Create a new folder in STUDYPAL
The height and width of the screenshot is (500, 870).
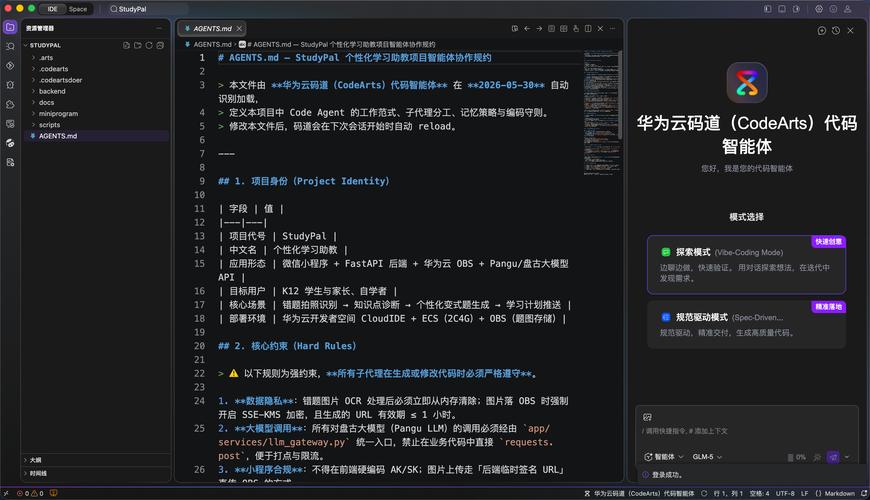[138, 46]
